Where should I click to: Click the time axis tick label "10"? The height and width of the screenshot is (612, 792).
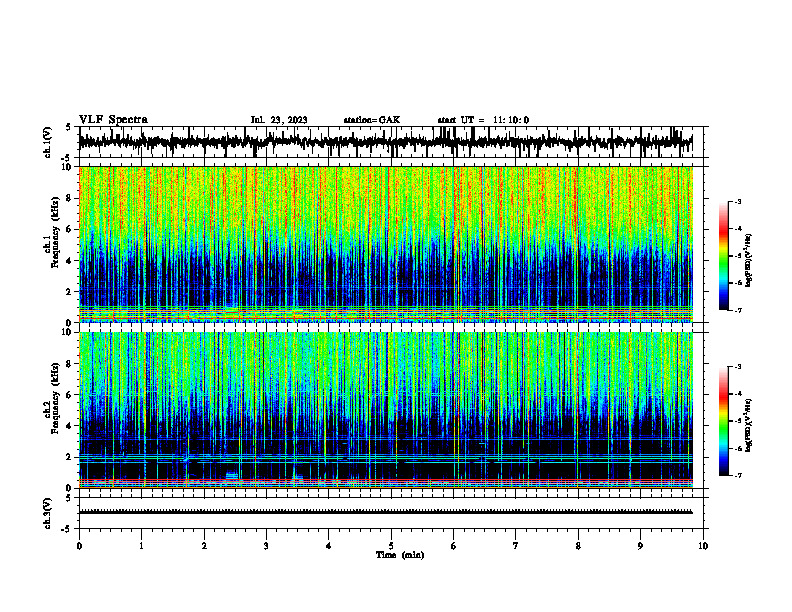[703, 546]
